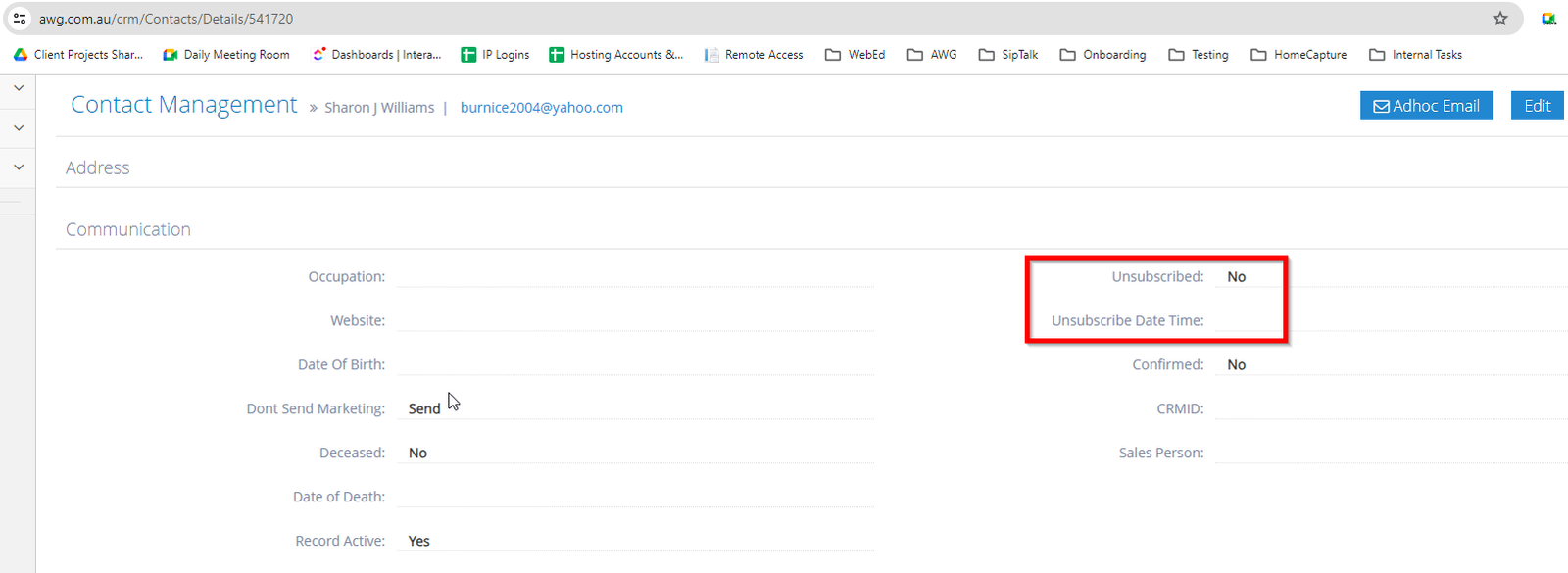Click the Record Active label
The width and height of the screenshot is (1568, 573).
tap(340, 541)
